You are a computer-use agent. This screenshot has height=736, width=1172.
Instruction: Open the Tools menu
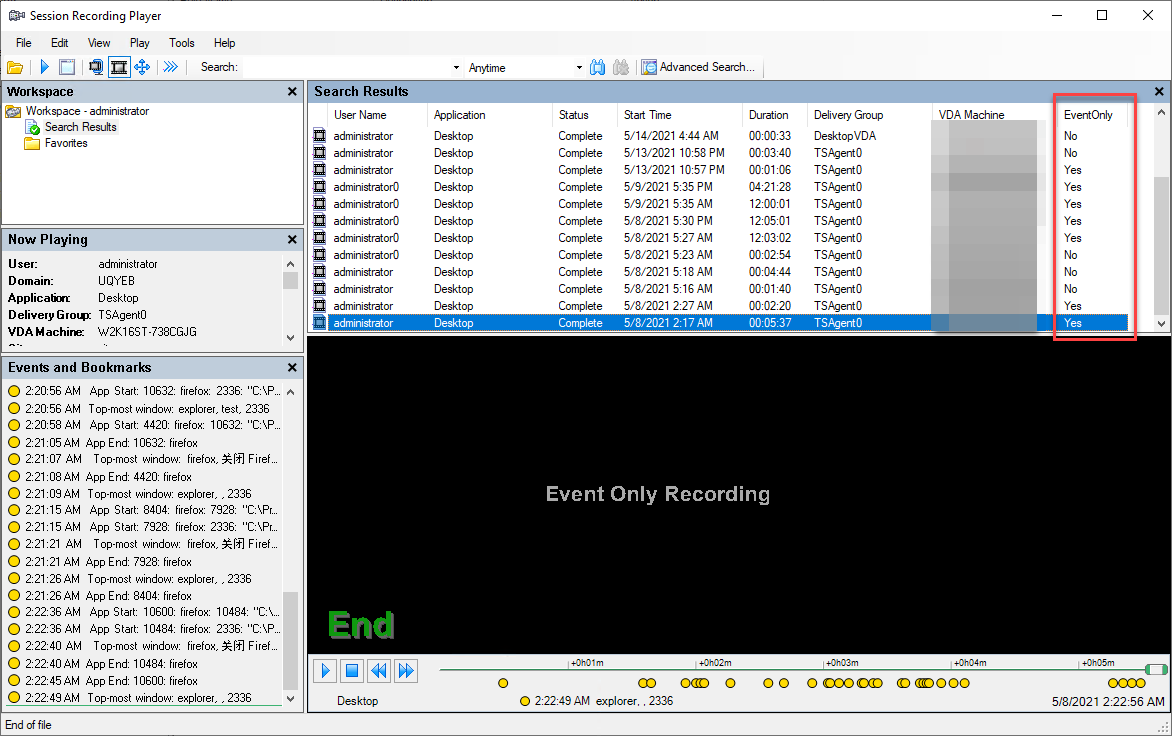tap(181, 43)
